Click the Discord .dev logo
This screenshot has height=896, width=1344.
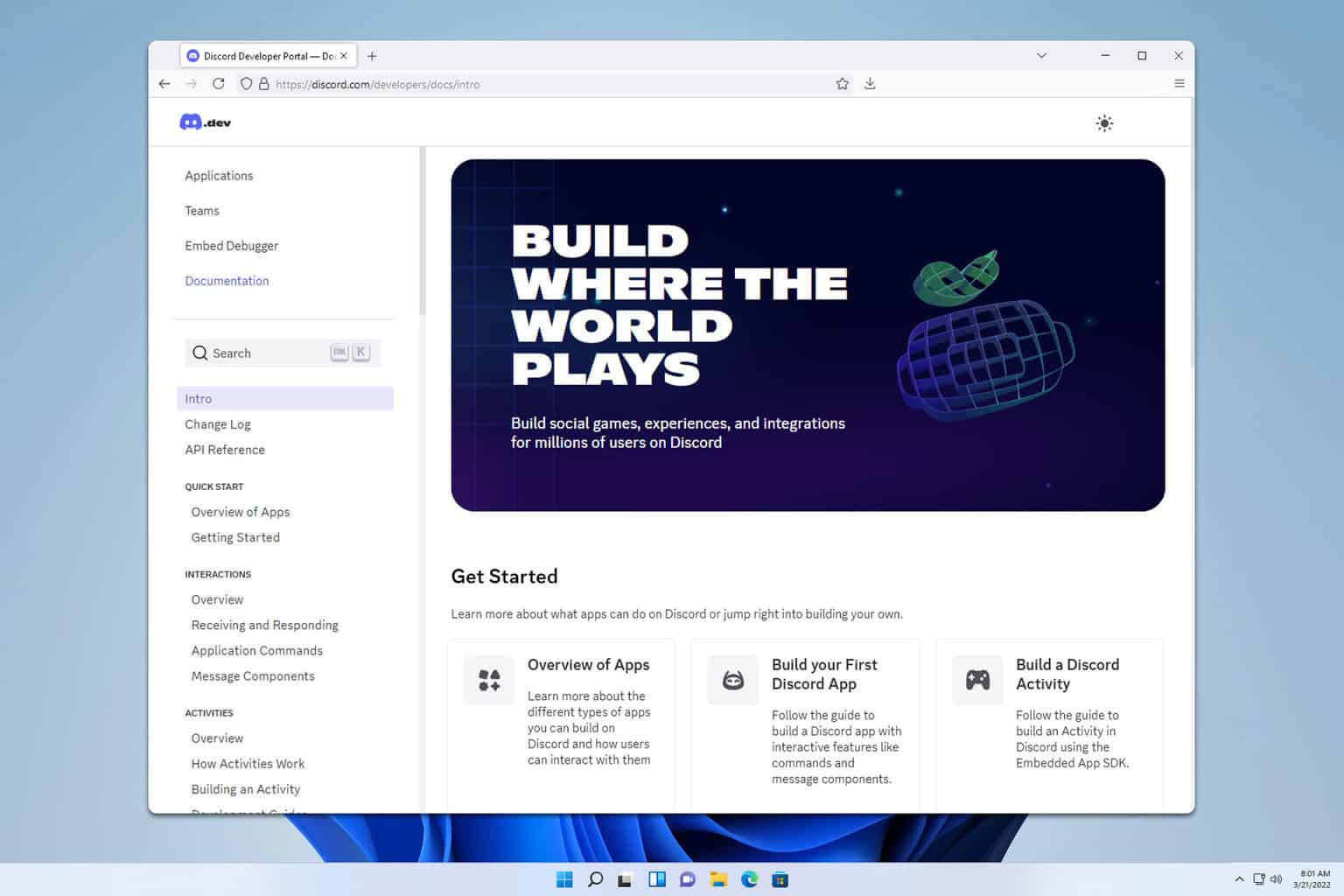[x=206, y=122]
